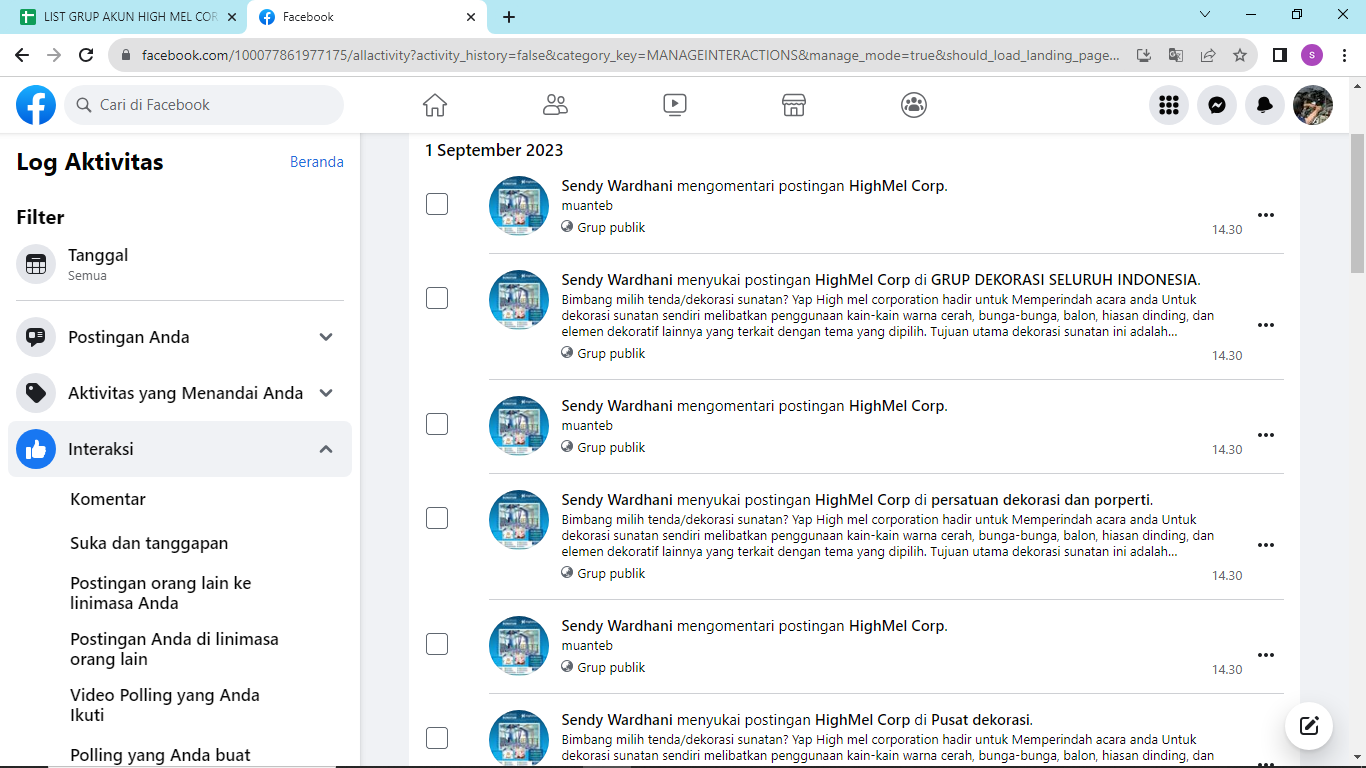Image resolution: width=1366 pixels, height=768 pixels.
Task: Click the Log Aktivitas heading
Action: click(x=90, y=162)
